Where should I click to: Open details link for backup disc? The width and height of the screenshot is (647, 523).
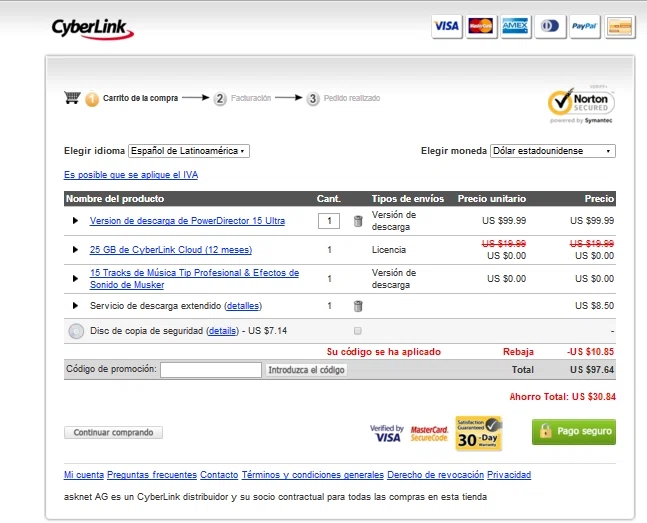(223, 331)
